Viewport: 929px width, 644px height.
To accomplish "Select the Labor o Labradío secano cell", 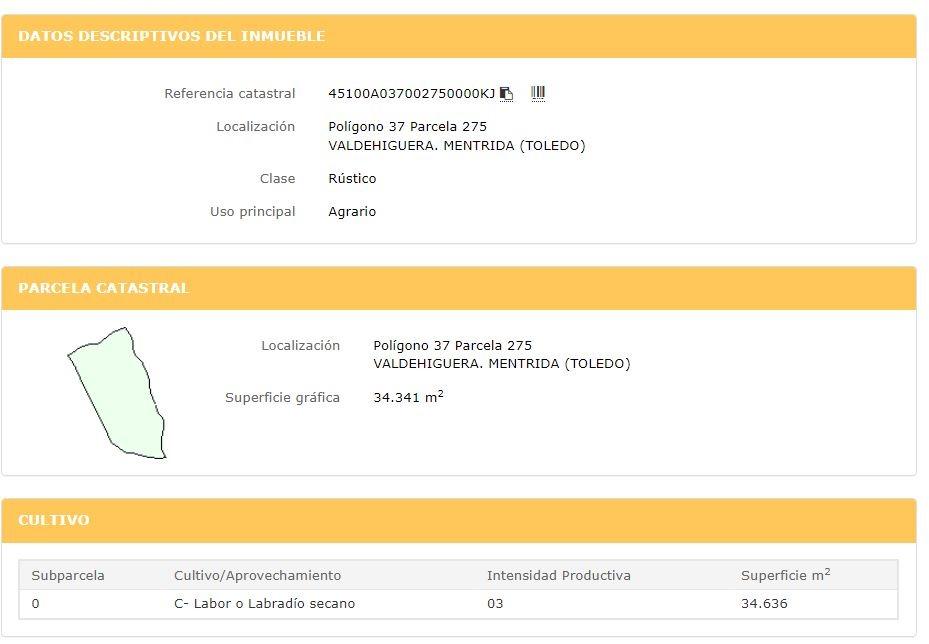I will [264, 604].
